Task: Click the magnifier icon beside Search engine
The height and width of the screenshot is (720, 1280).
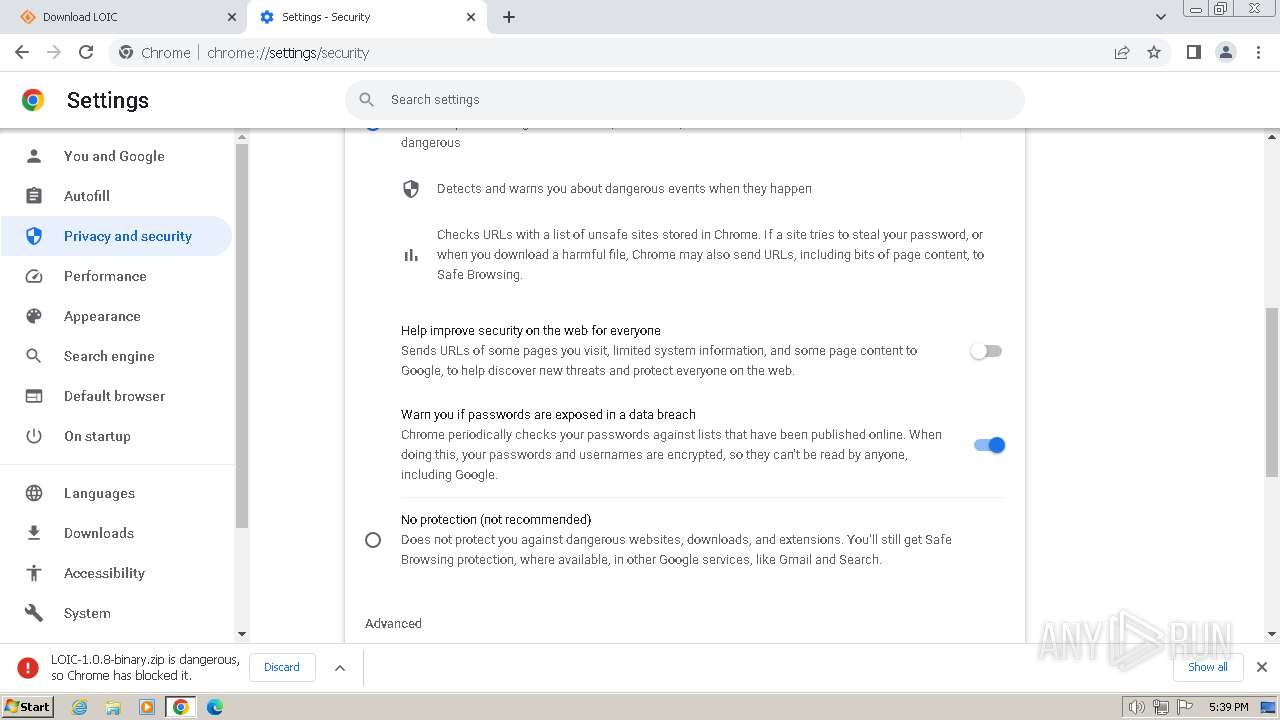Action: (x=34, y=356)
